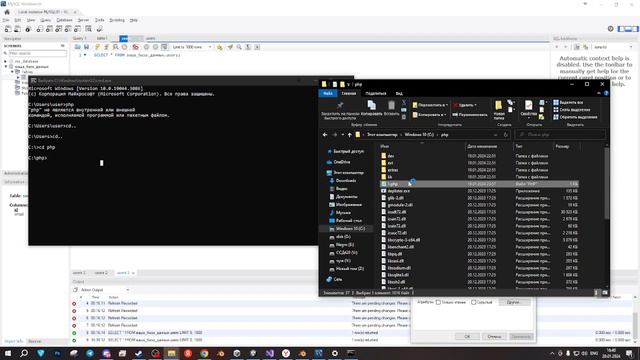
Task: Go up one folder with the up arrow
Action: coord(350,135)
